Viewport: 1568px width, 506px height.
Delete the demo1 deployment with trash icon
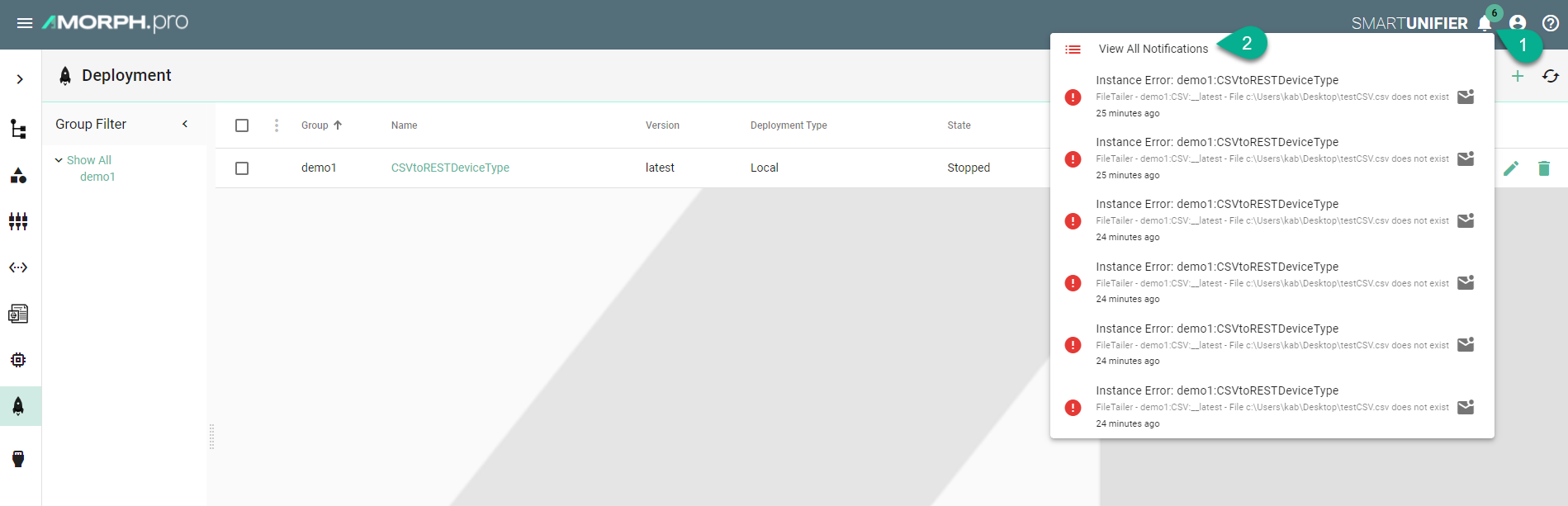point(1544,168)
